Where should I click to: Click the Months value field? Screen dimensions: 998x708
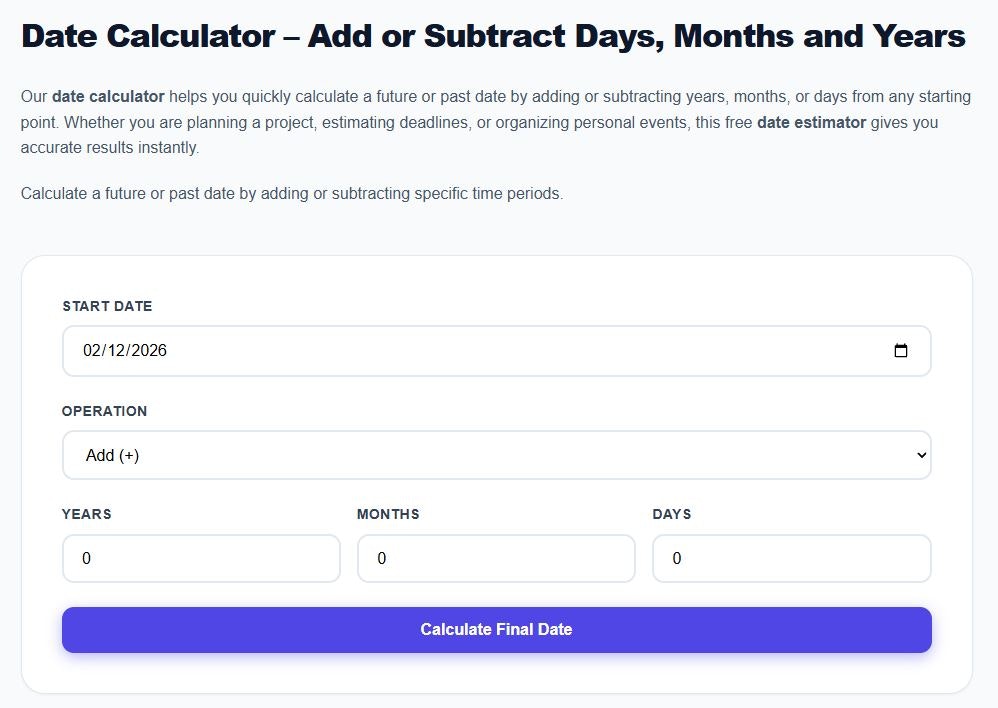pos(496,558)
